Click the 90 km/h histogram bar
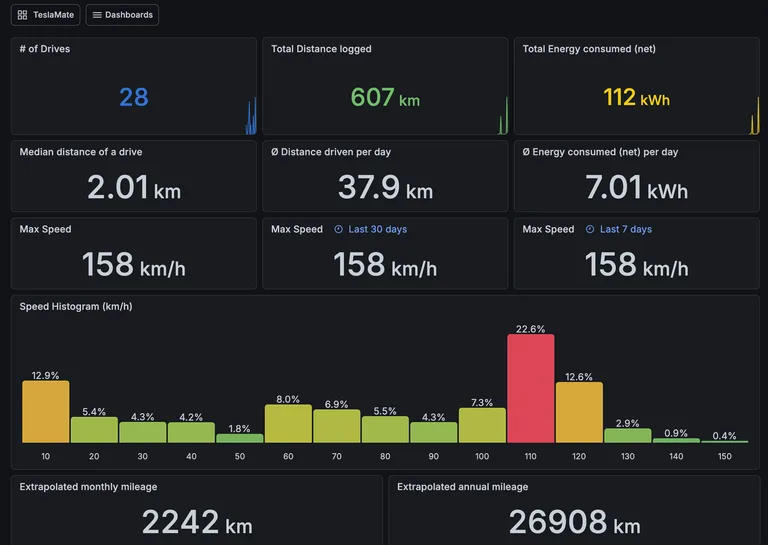 pyautogui.click(x=433, y=432)
